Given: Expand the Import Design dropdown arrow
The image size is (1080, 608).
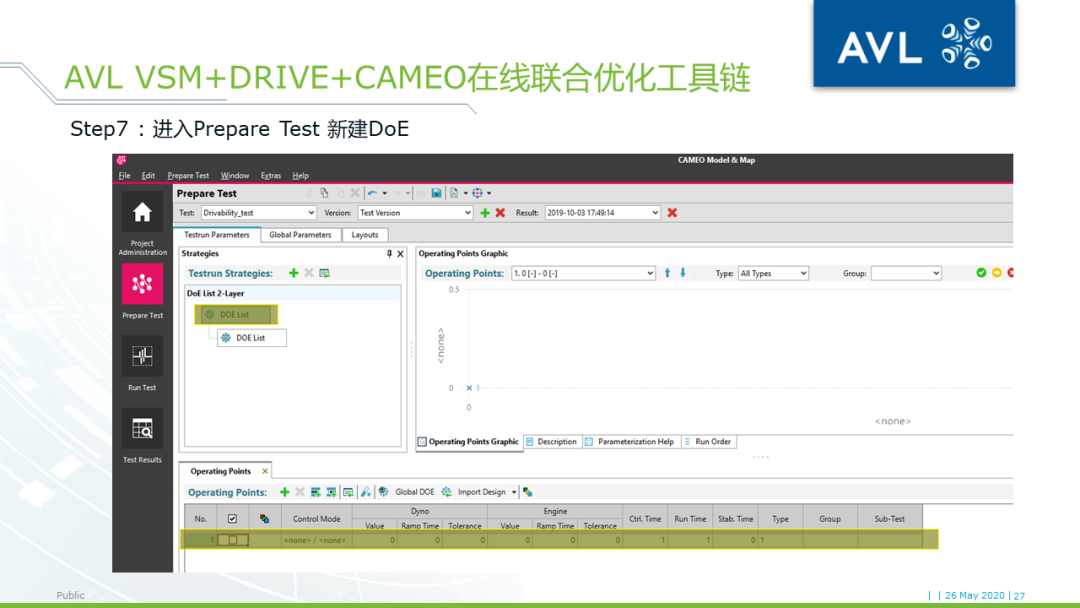Looking at the screenshot, I should pyautogui.click(x=514, y=491).
